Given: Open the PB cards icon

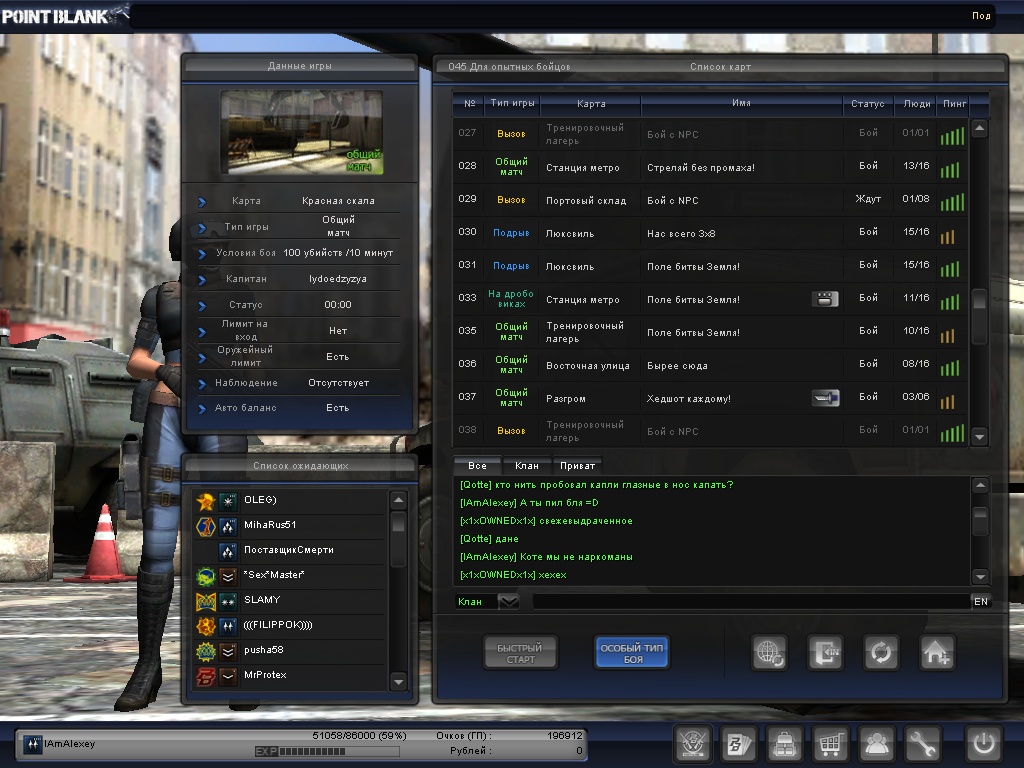Looking at the screenshot, I should [x=738, y=744].
